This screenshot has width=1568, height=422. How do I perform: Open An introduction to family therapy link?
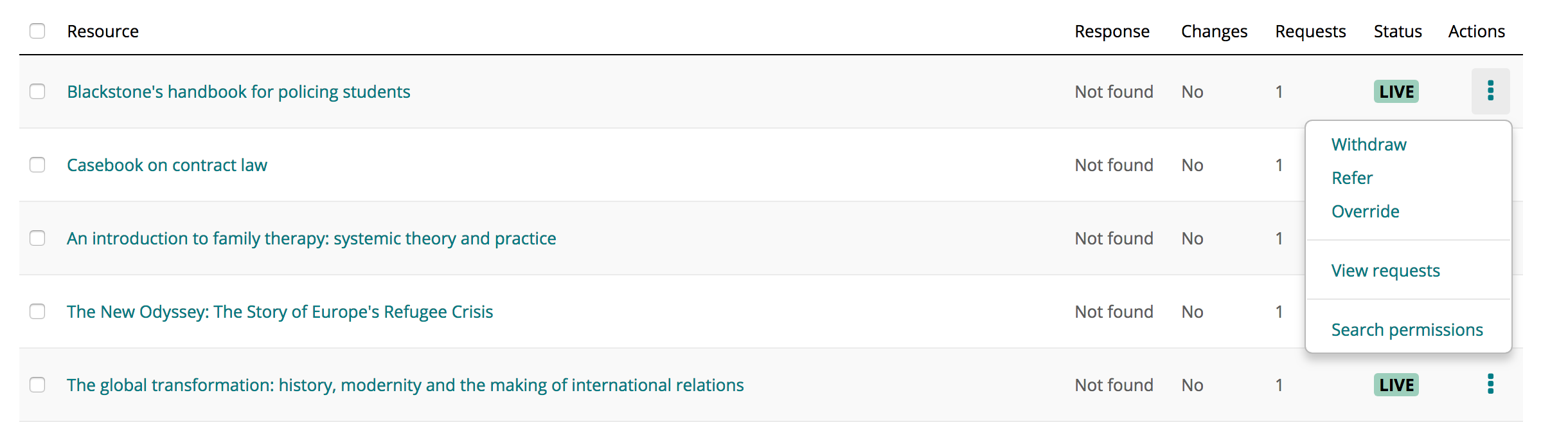coord(312,238)
